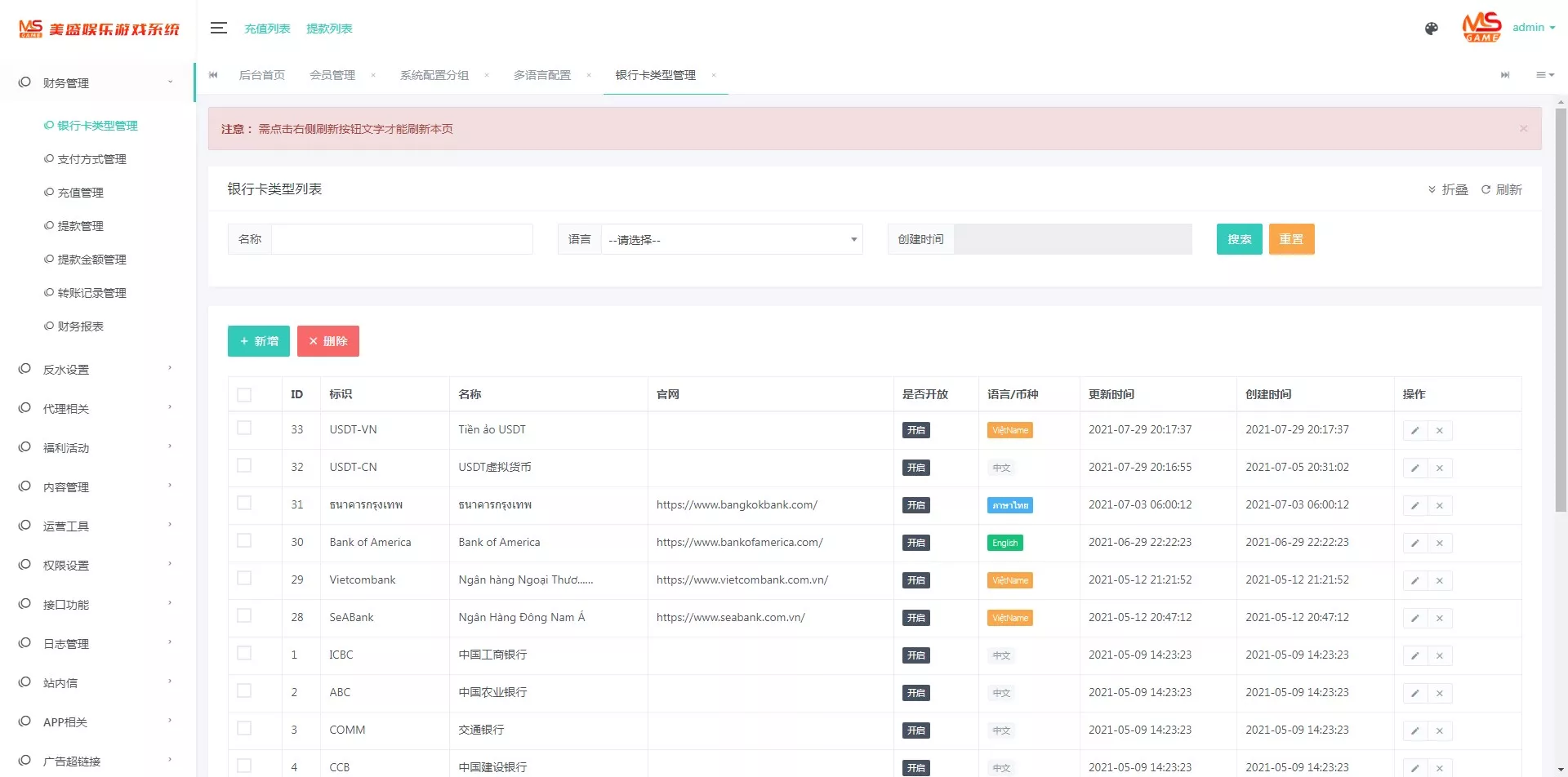Viewport: 1568px width, 777px height.
Task: Switch to the 多语言配置 tab
Action: coord(541,75)
